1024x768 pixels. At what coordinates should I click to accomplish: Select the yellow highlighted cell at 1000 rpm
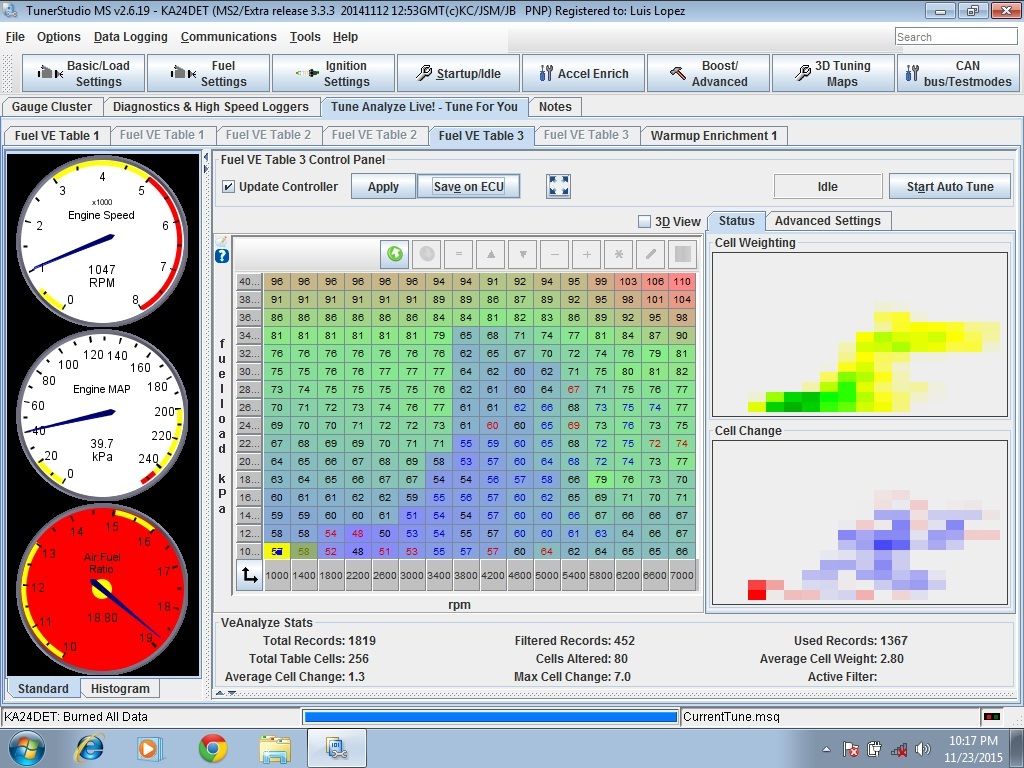click(x=277, y=551)
